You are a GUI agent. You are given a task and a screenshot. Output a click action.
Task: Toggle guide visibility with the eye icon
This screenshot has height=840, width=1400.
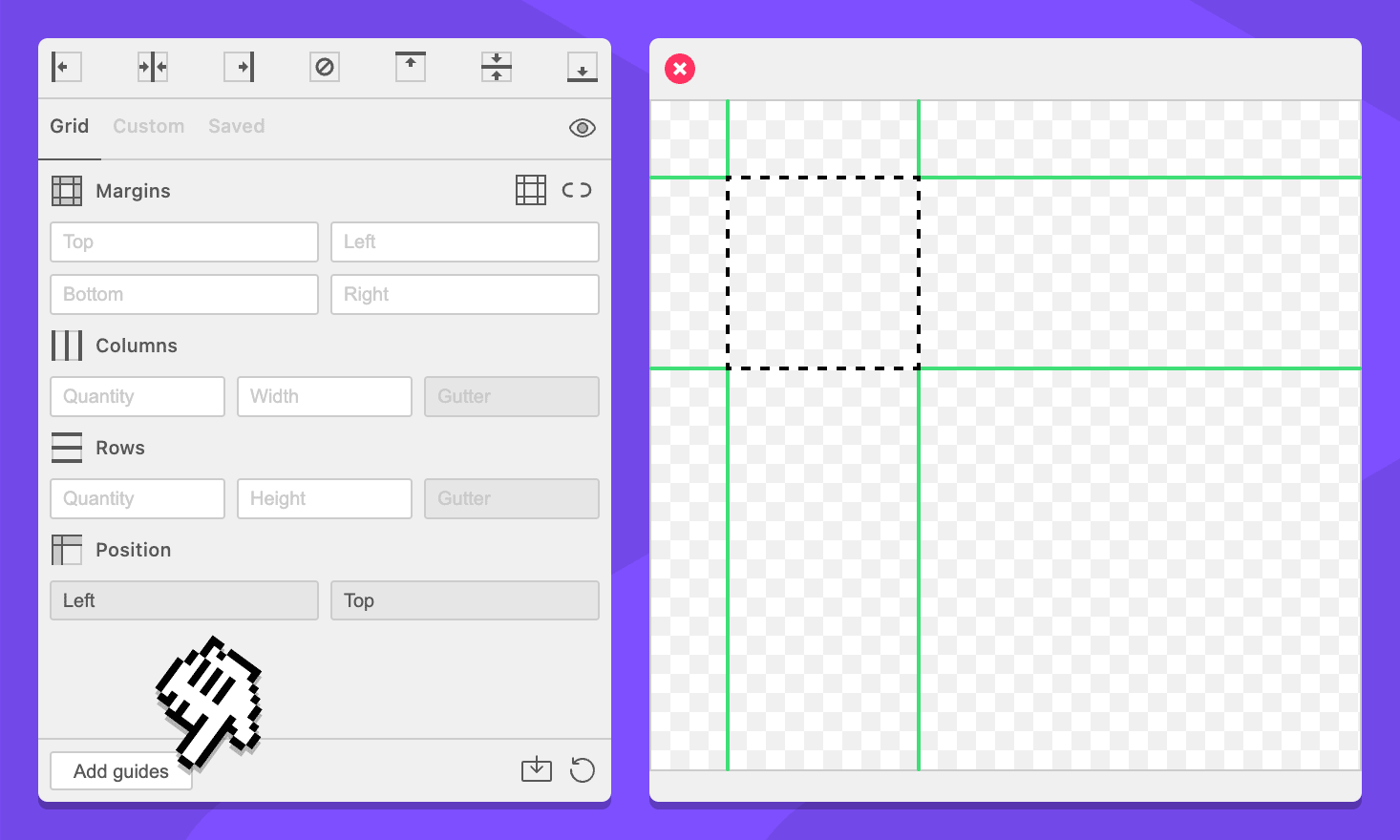tap(582, 128)
